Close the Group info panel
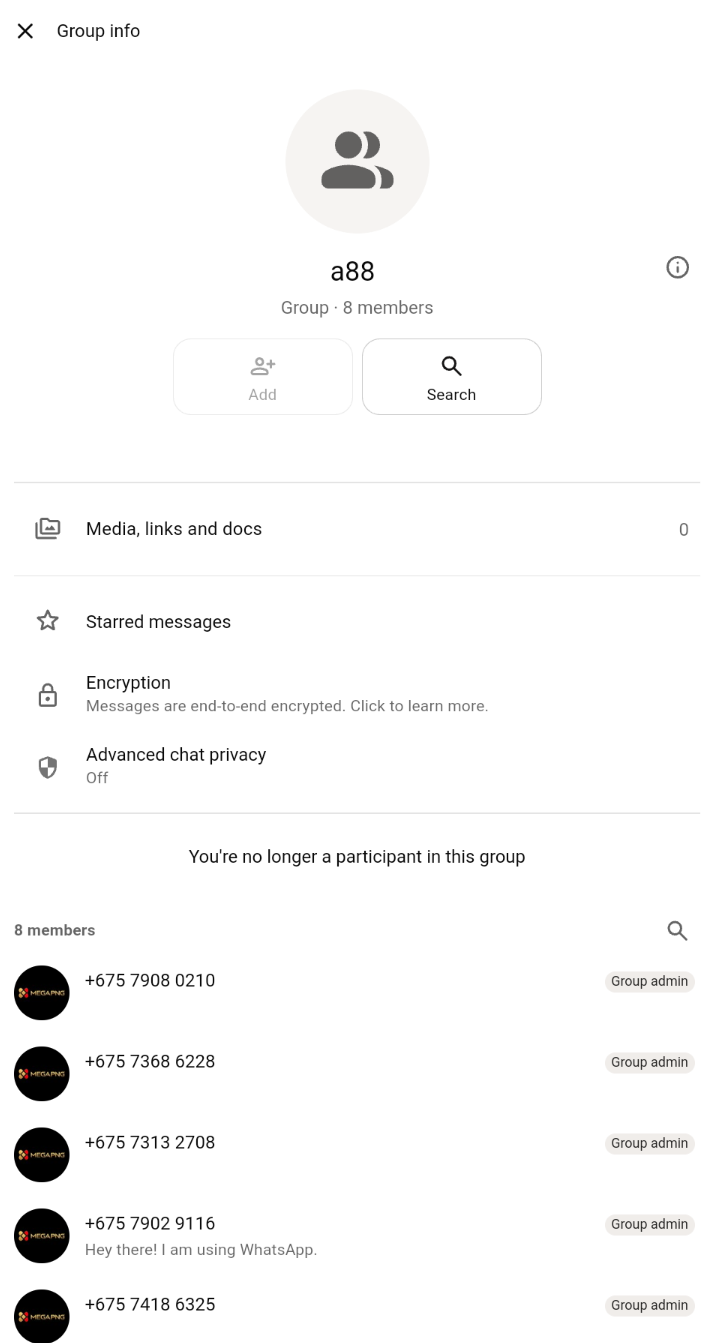 (25, 31)
